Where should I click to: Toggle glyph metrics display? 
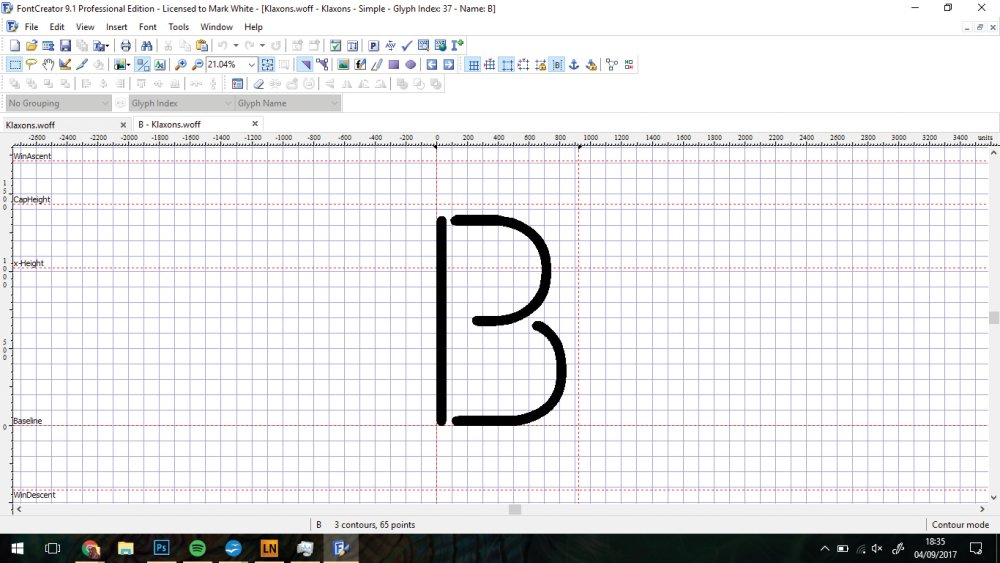557,64
